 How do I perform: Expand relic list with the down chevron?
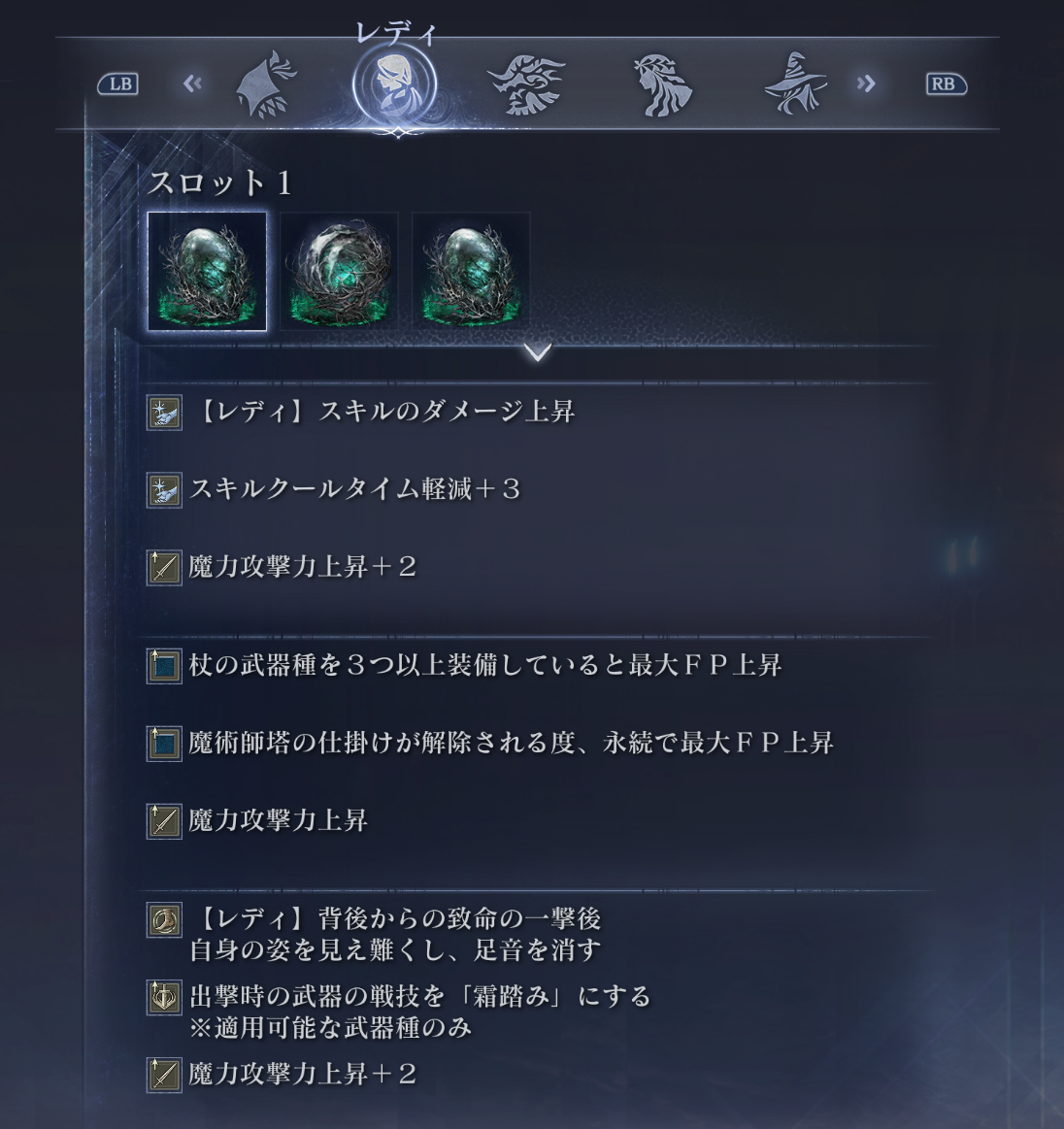[x=538, y=351]
